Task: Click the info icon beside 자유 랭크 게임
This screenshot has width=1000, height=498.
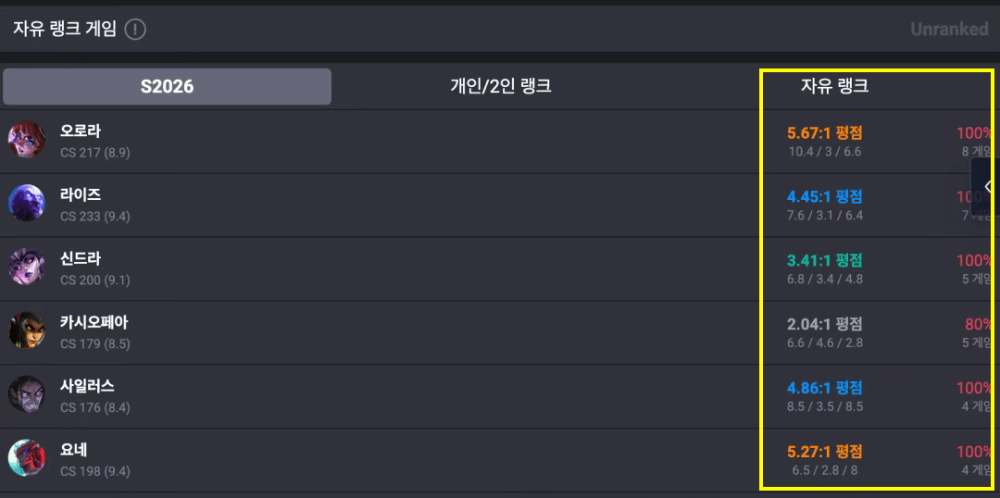Action: tap(135, 29)
